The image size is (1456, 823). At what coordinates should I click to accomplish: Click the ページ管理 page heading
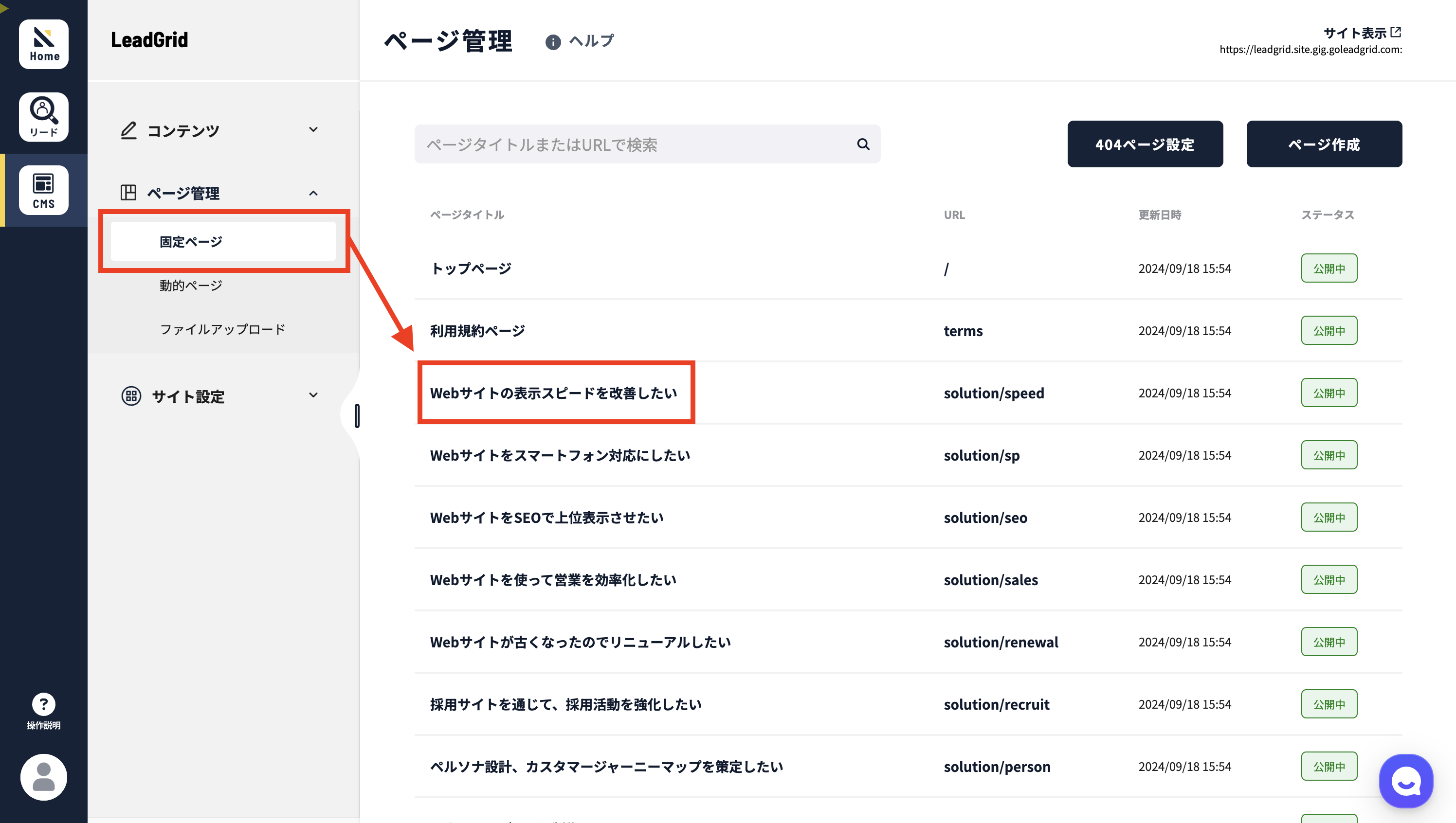pyautogui.click(x=448, y=41)
